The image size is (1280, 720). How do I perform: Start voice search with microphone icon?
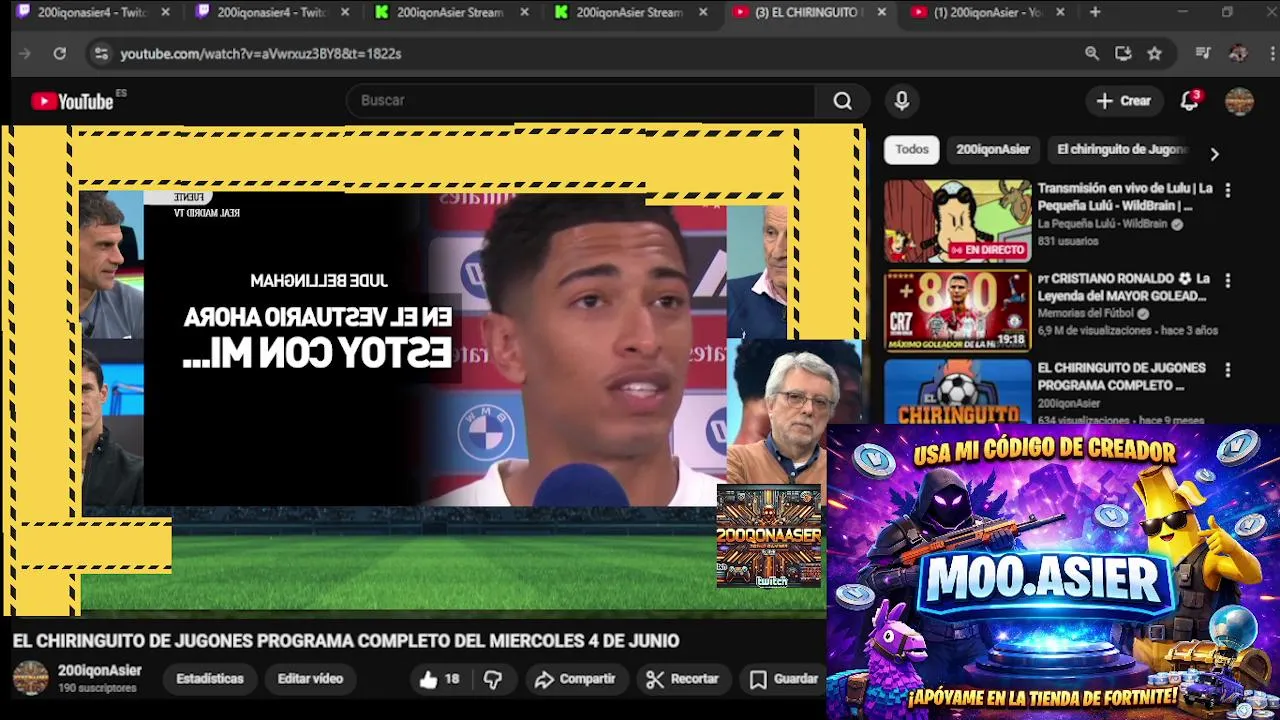902,101
